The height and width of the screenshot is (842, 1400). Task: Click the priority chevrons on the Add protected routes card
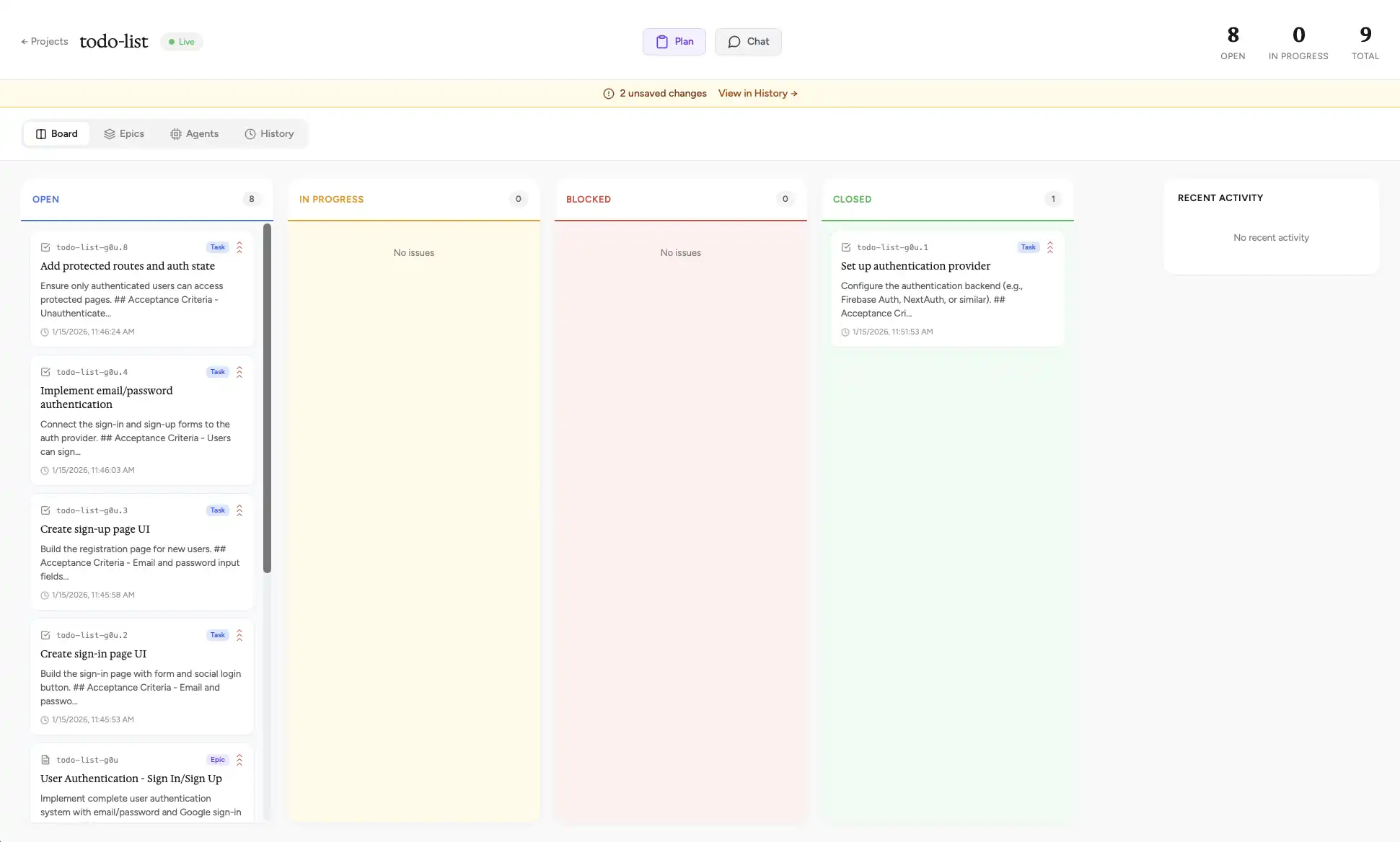pos(239,247)
